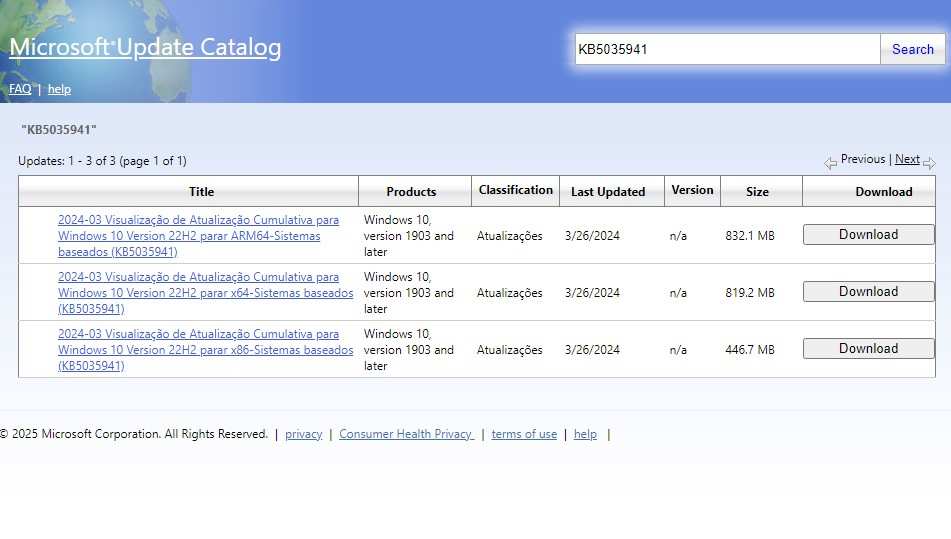Open the Microsoft Update Catalog home link
This screenshot has width=951, height=539.
coord(145,47)
